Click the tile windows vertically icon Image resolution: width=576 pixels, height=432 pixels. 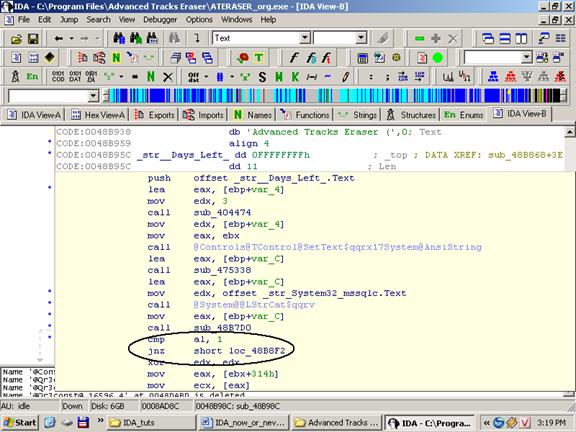(x=521, y=38)
